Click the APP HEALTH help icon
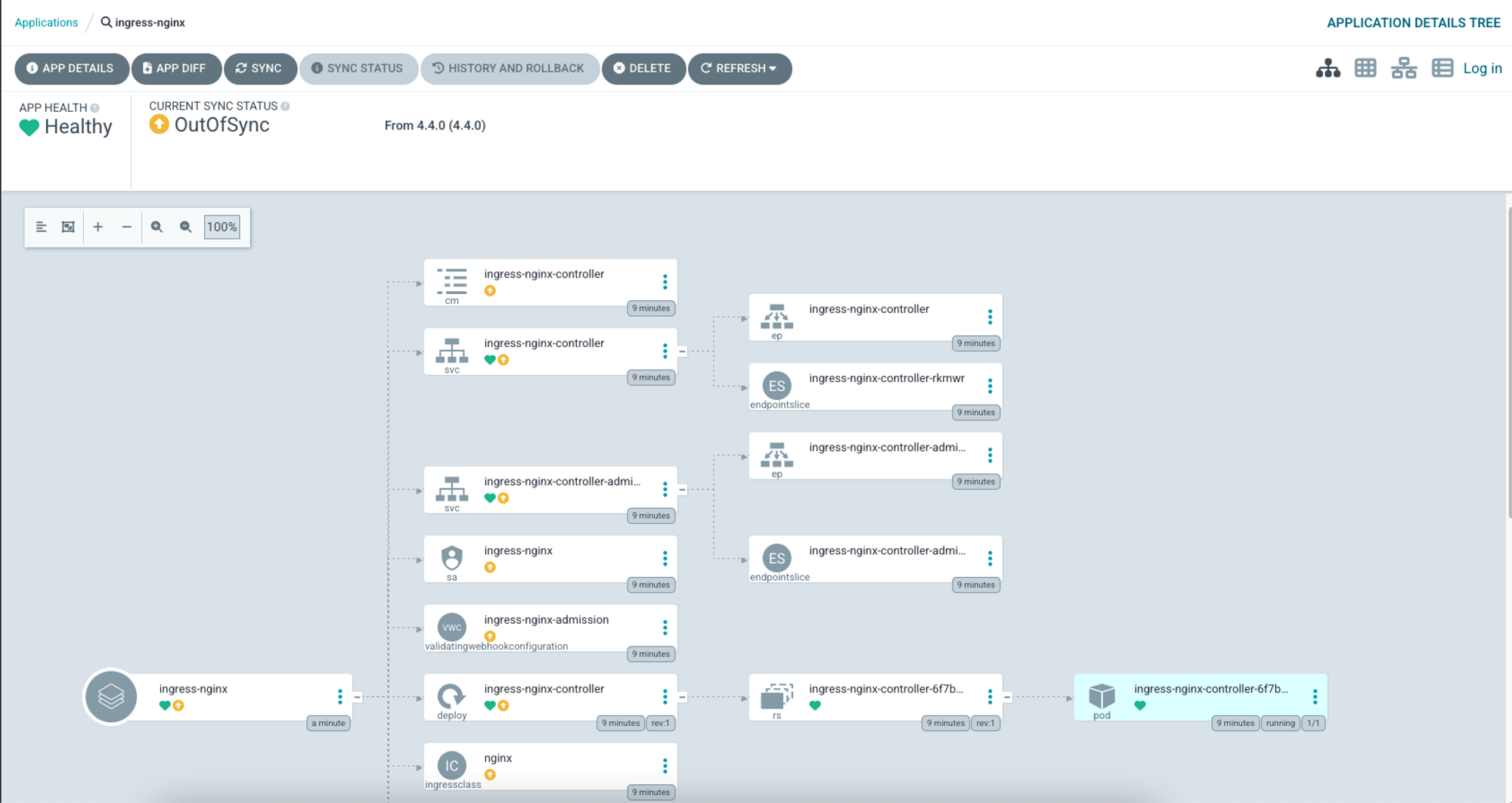This screenshot has width=1512, height=803. pyautogui.click(x=95, y=108)
